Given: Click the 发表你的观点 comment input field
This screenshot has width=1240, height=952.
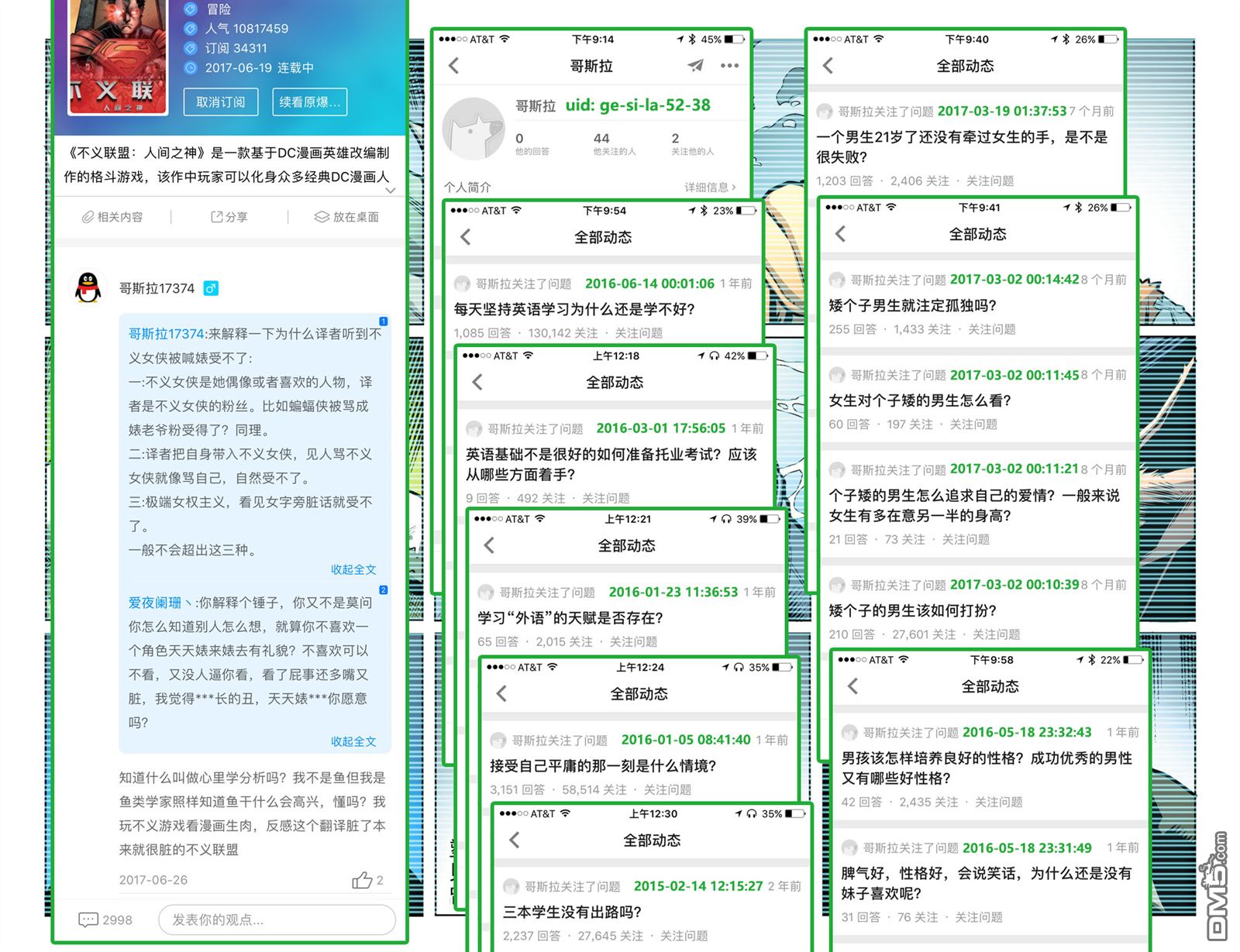Looking at the screenshot, I should click(x=277, y=919).
